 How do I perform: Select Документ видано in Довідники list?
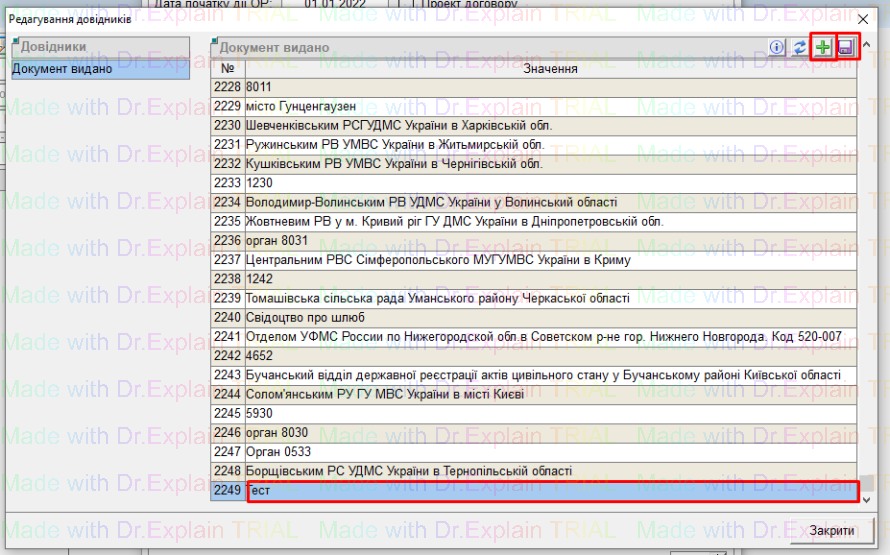pos(98,69)
